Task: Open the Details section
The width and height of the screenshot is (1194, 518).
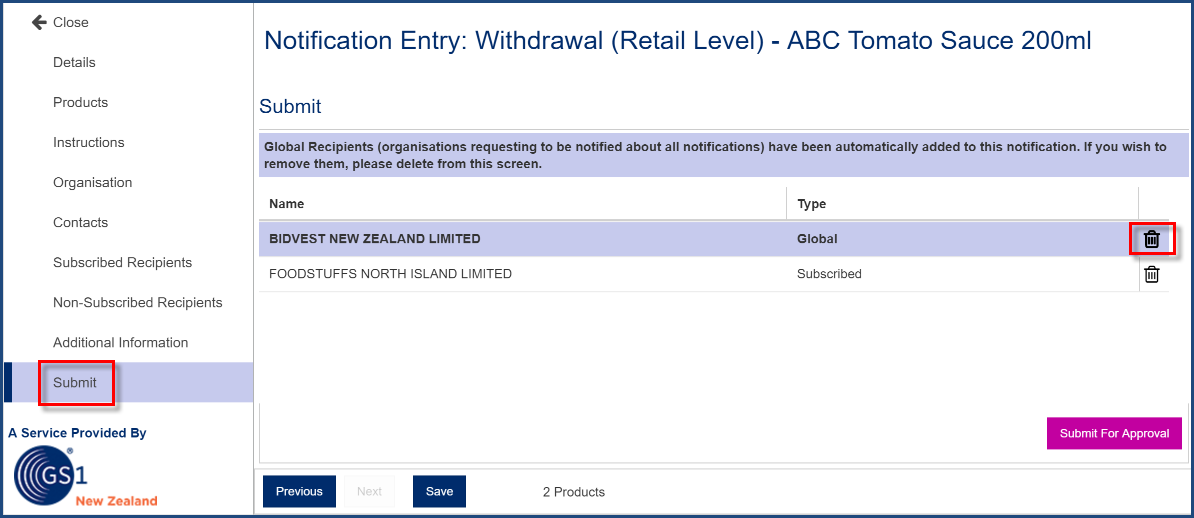Action: point(74,62)
